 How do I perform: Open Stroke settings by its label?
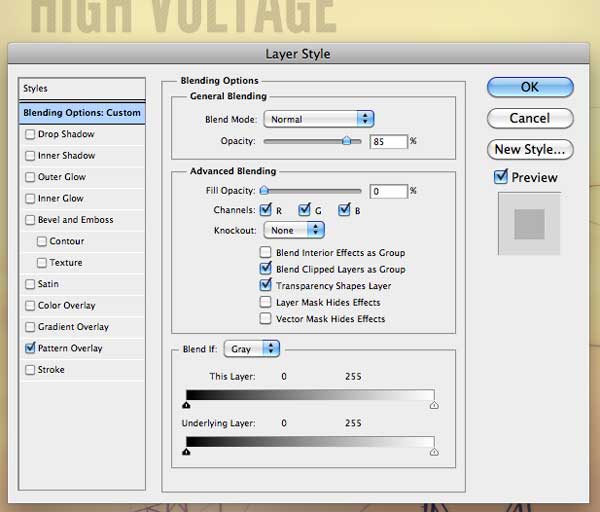coord(51,370)
